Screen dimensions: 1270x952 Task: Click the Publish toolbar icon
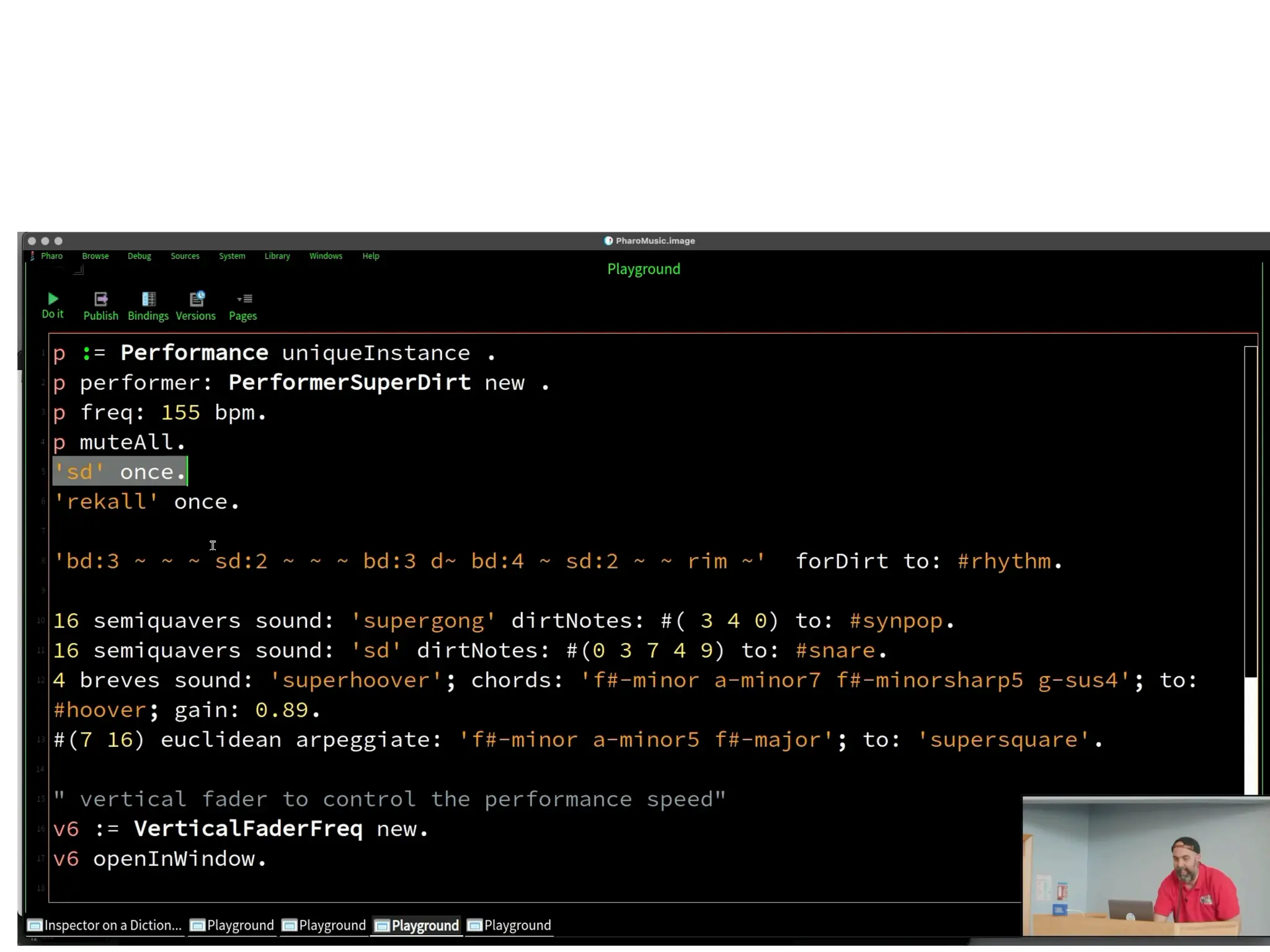tap(100, 300)
